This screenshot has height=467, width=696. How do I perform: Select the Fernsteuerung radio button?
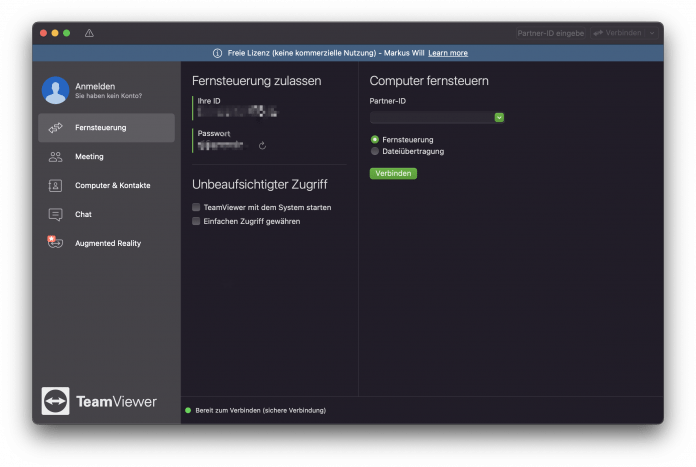pos(375,139)
